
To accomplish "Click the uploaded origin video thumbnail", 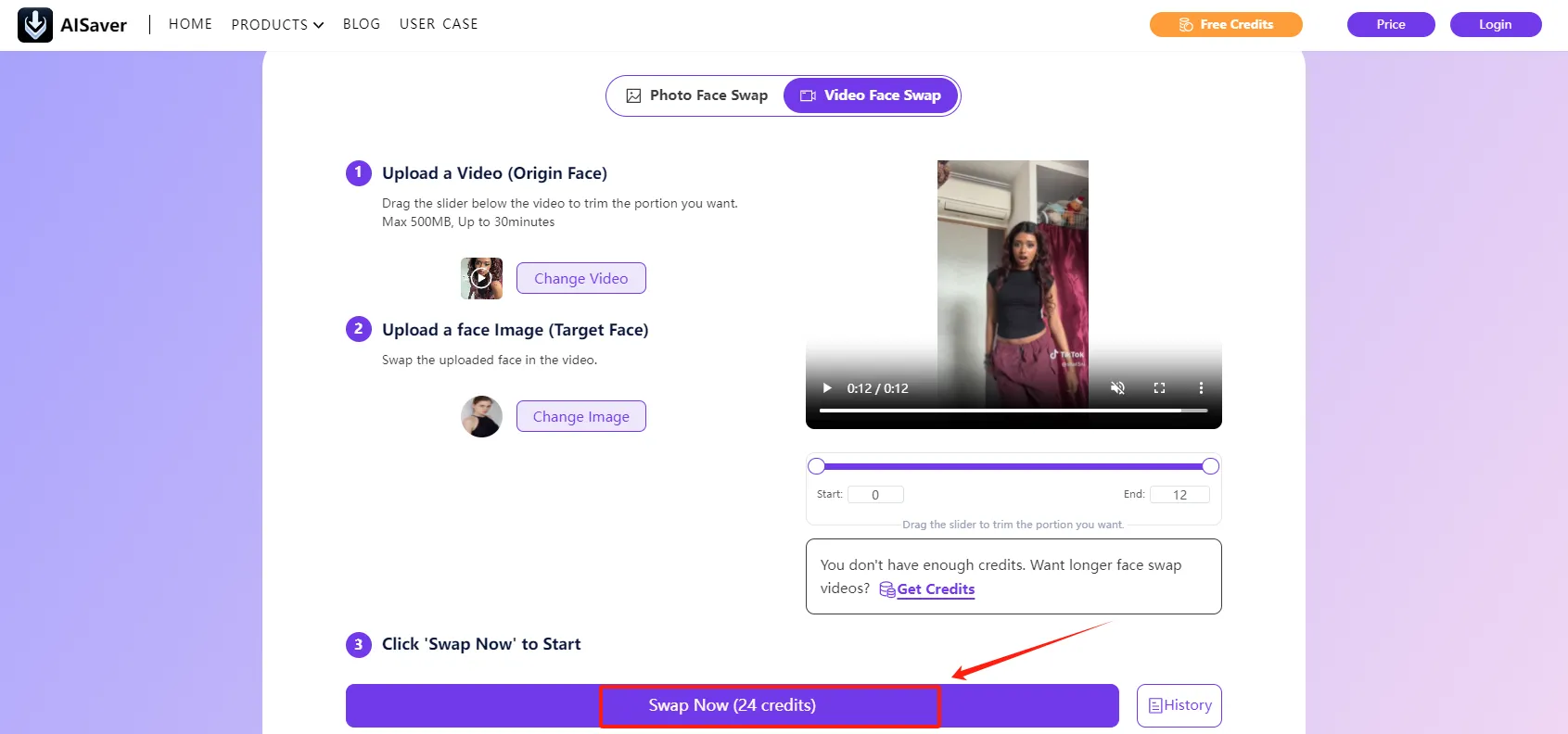I will (481, 278).
